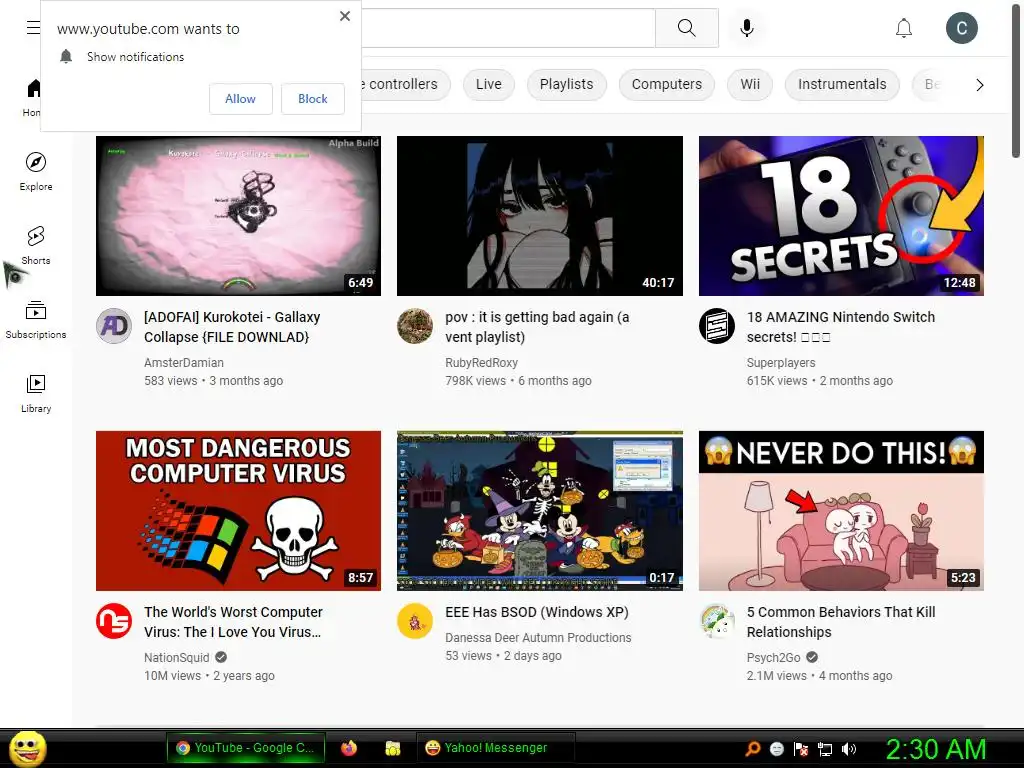Visit Psych2Go channel name link

click(773, 658)
